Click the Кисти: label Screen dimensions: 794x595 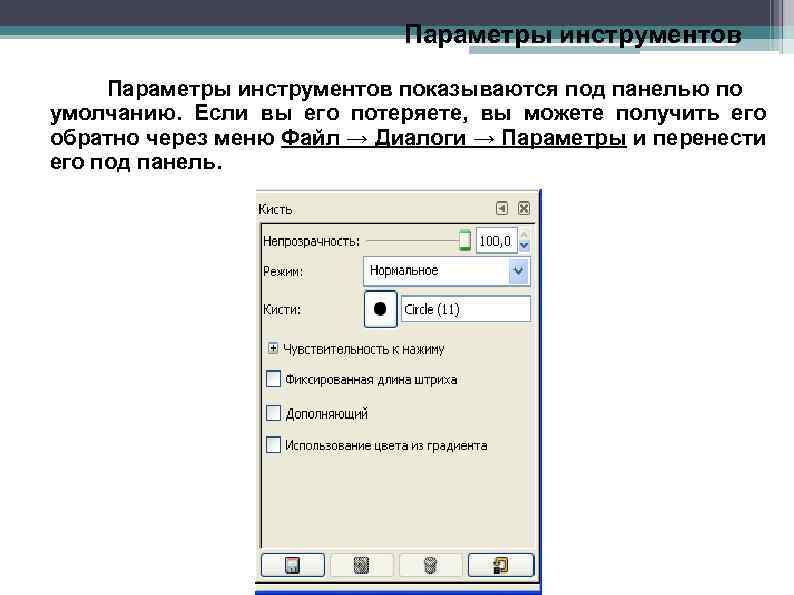(x=282, y=309)
